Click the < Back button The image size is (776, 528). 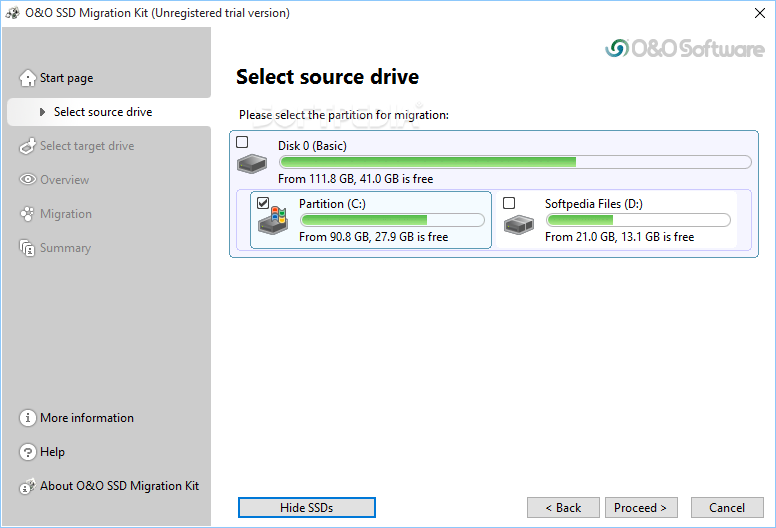pyautogui.click(x=563, y=508)
